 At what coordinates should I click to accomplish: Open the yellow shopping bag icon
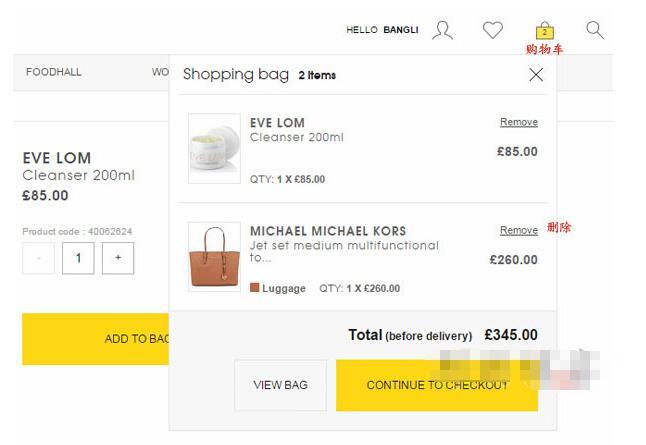point(544,30)
